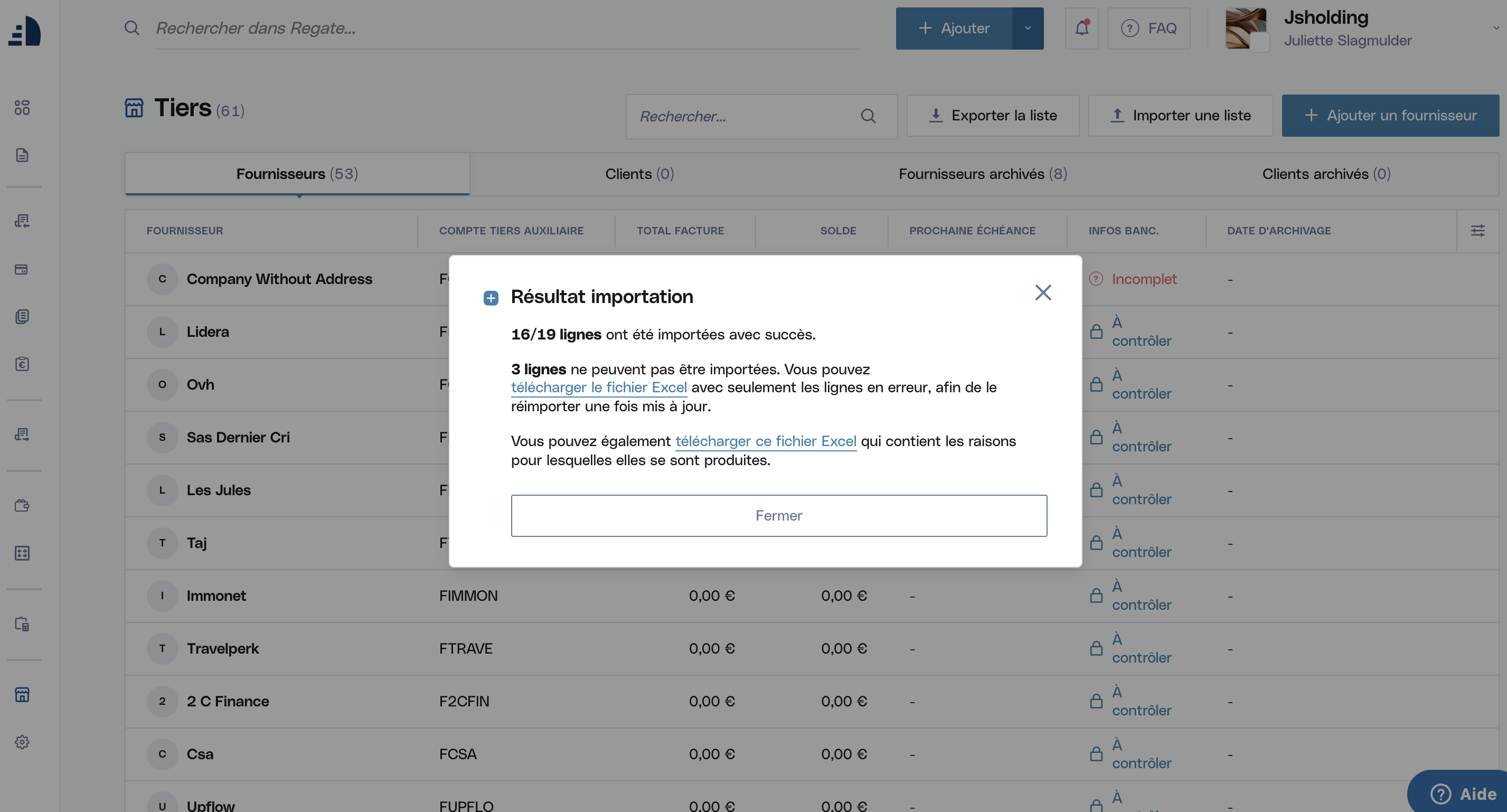Click the wallet icon in sidebar
1507x812 pixels.
point(22,505)
